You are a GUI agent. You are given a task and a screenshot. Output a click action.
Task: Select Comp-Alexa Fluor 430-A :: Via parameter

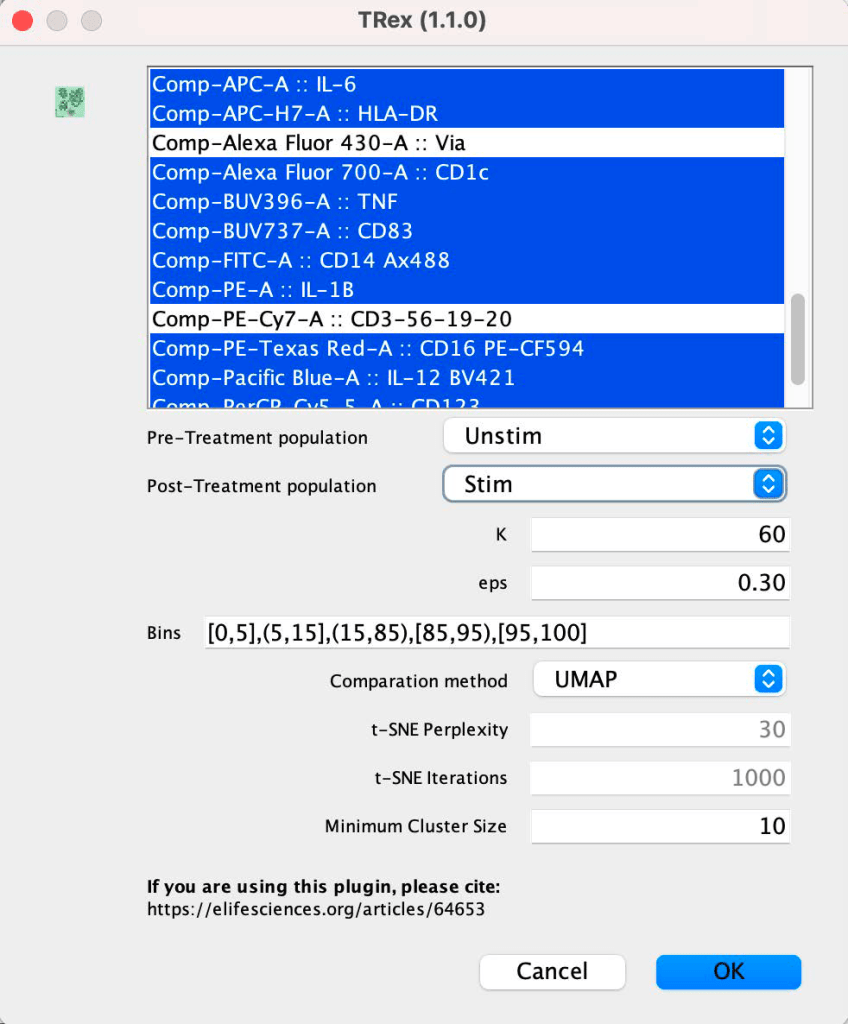[308, 143]
